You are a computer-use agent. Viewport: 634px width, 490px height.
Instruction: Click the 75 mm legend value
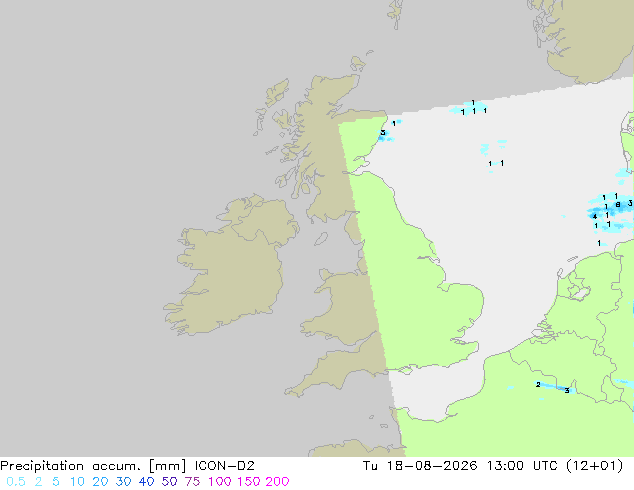click(192, 482)
